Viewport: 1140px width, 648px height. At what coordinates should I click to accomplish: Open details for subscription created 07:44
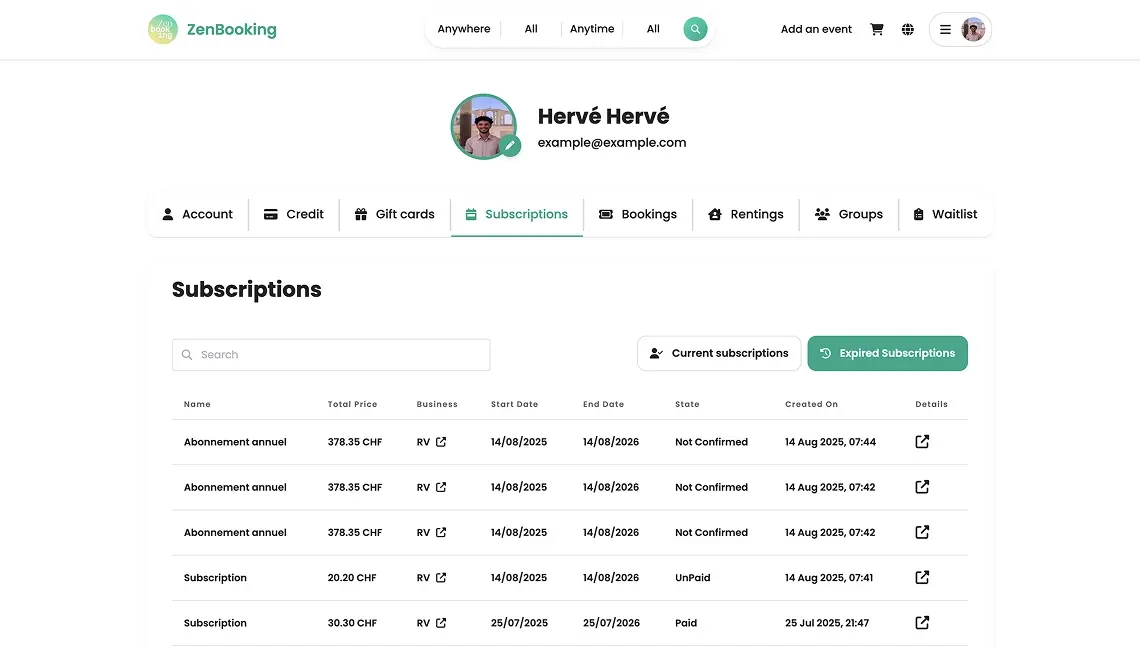(x=922, y=441)
